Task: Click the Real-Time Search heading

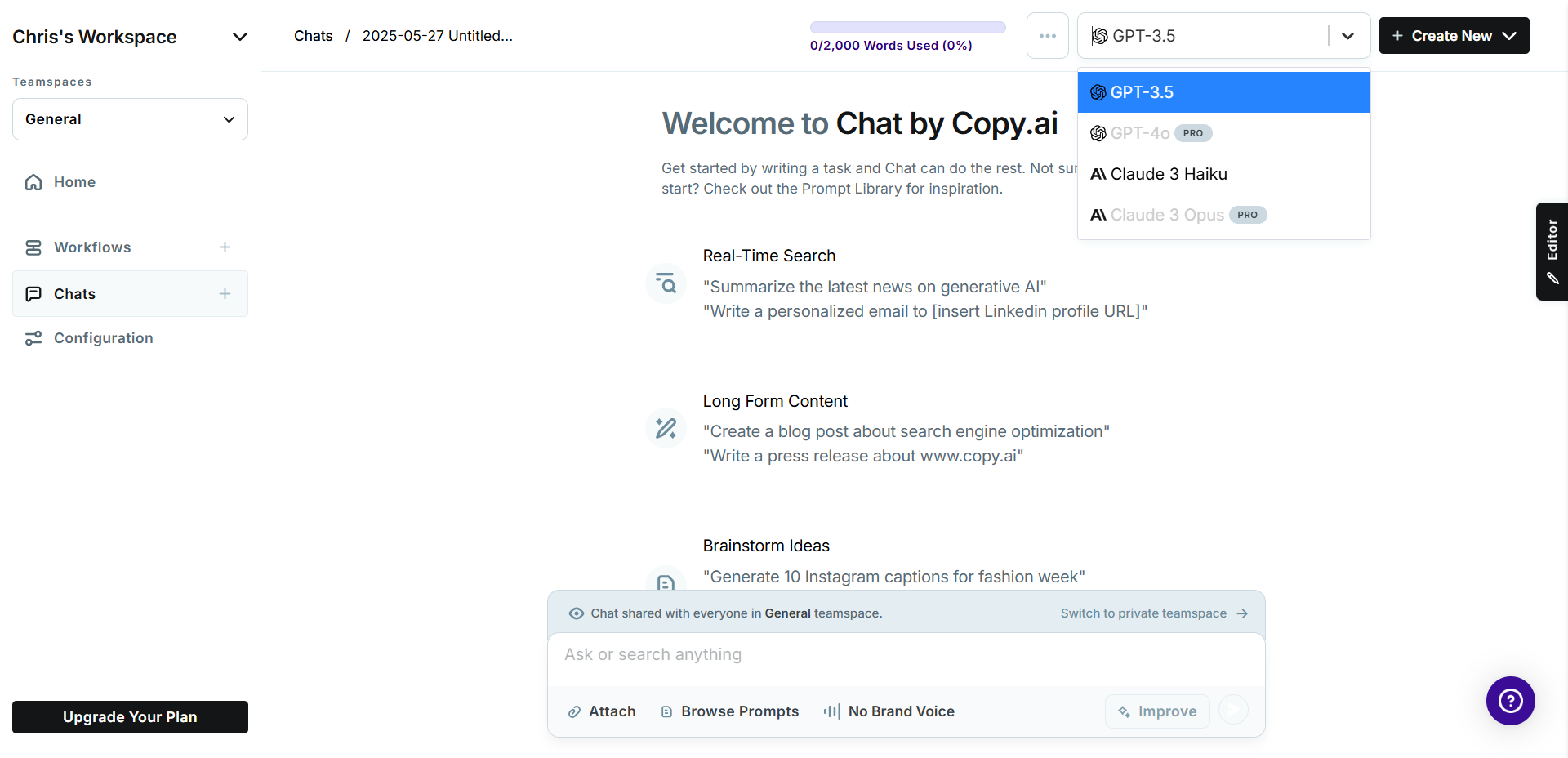Action: [769, 256]
